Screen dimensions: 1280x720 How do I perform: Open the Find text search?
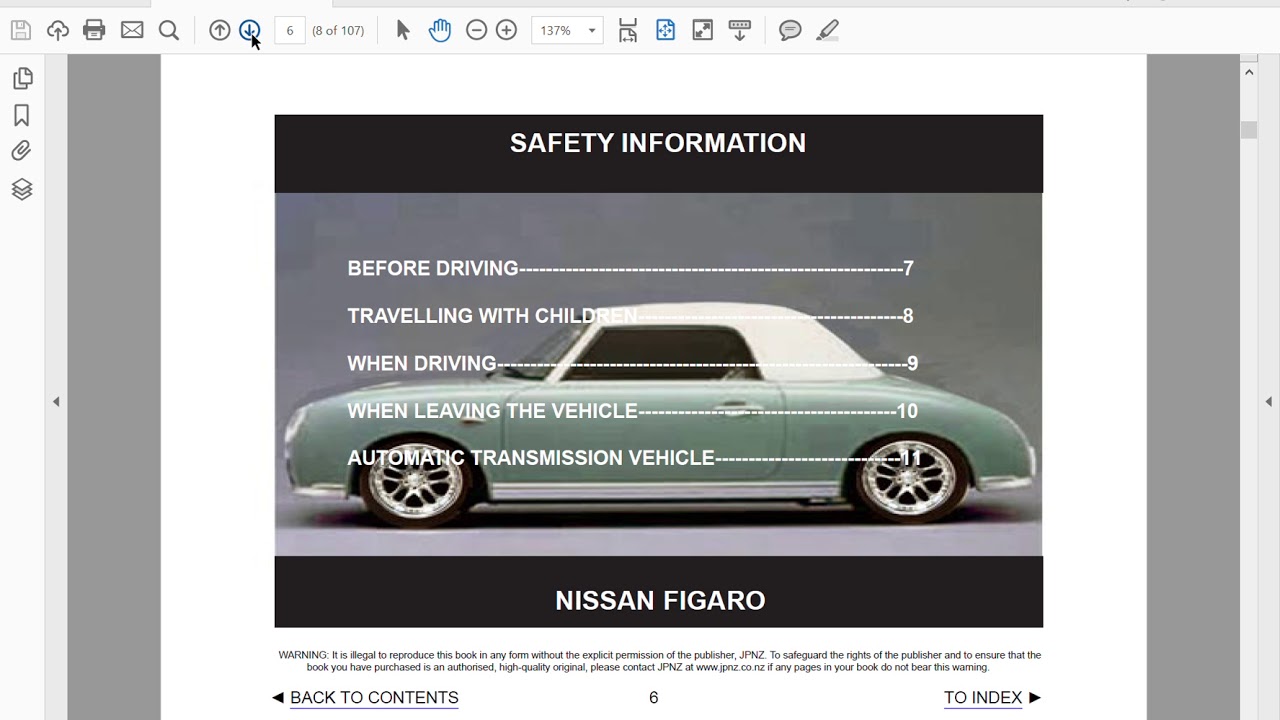169,30
